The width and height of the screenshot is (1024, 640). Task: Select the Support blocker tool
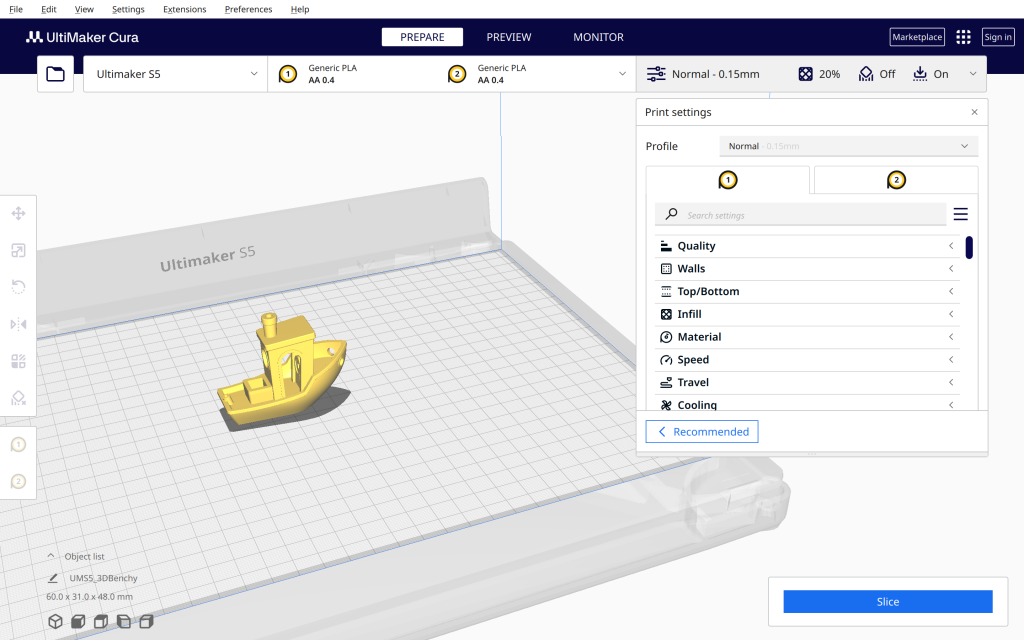point(18,398)
